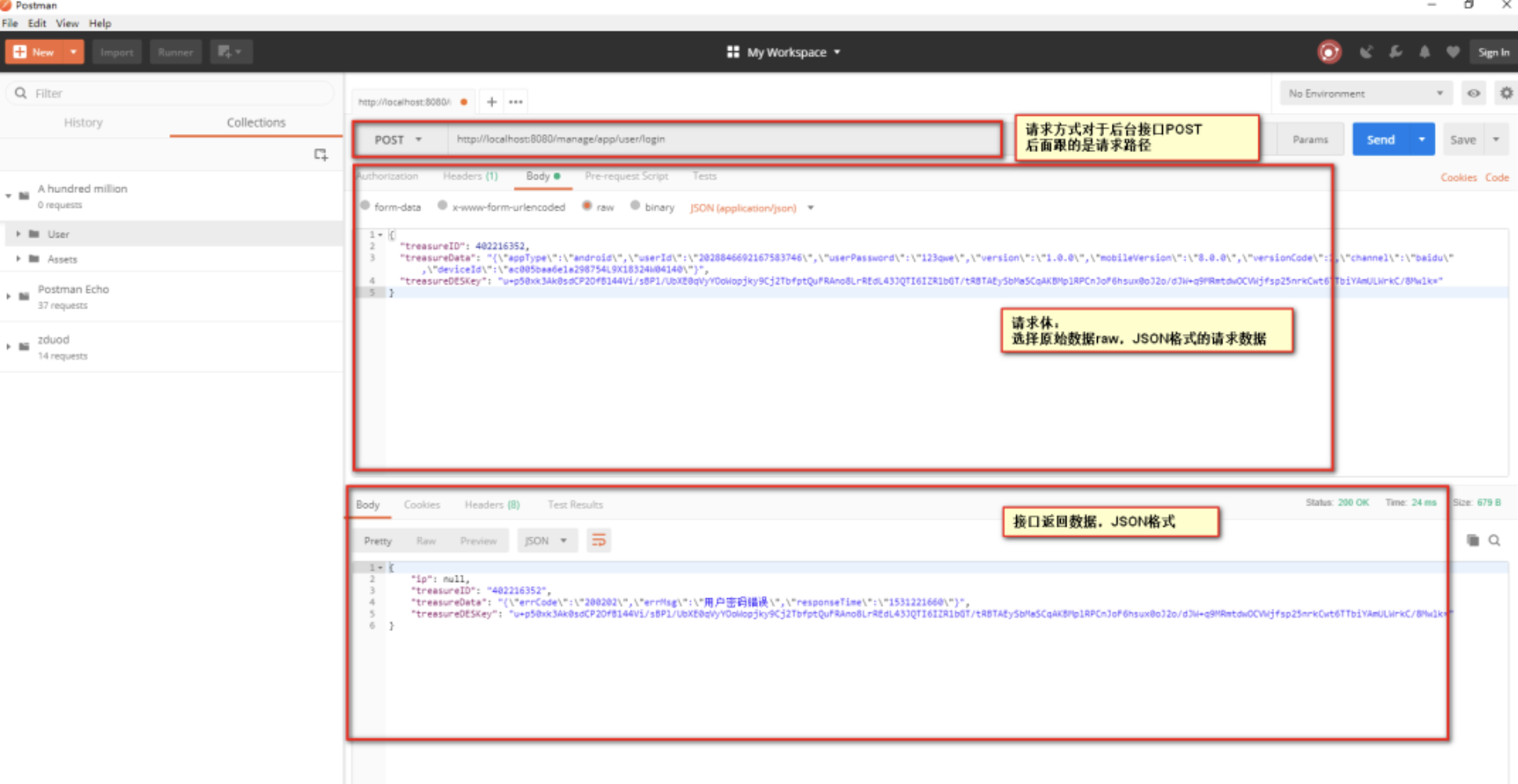Click the new collection icon in sidebar

321,154
